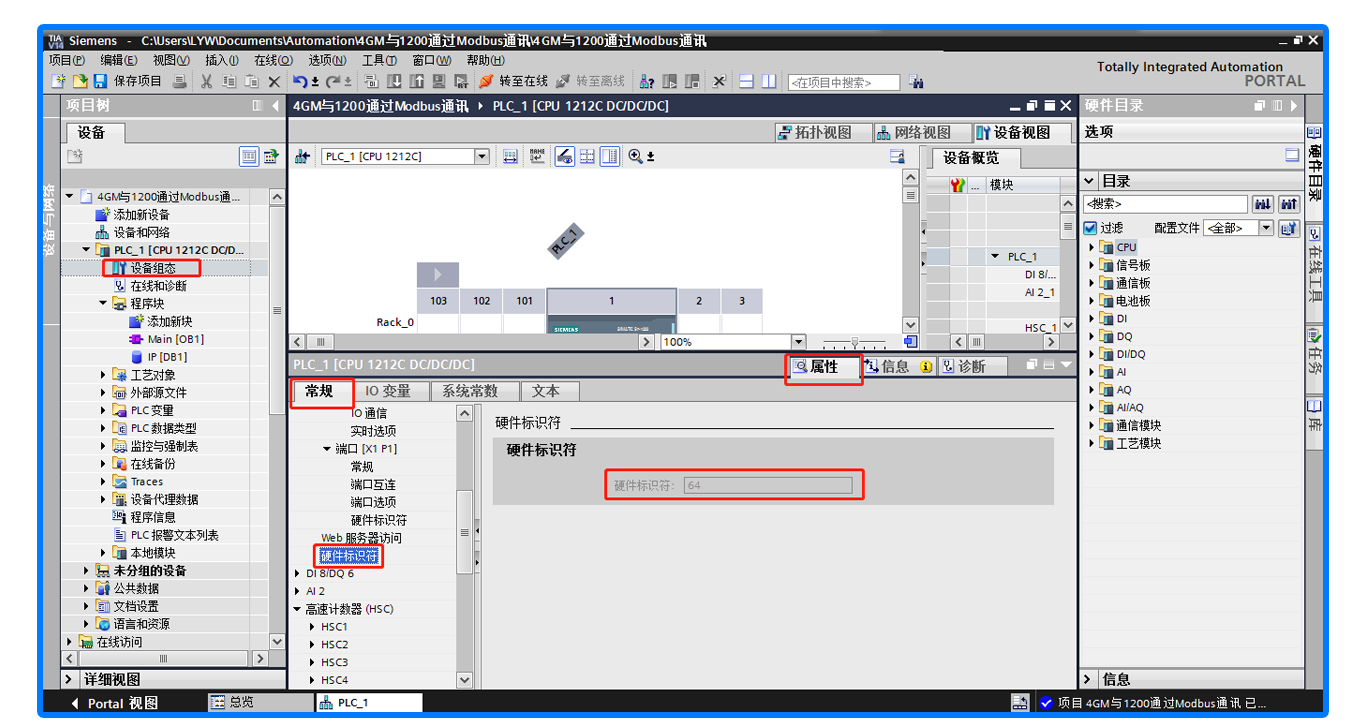
Task: Click the open project toolbar icon
Action: click(79, 81)
